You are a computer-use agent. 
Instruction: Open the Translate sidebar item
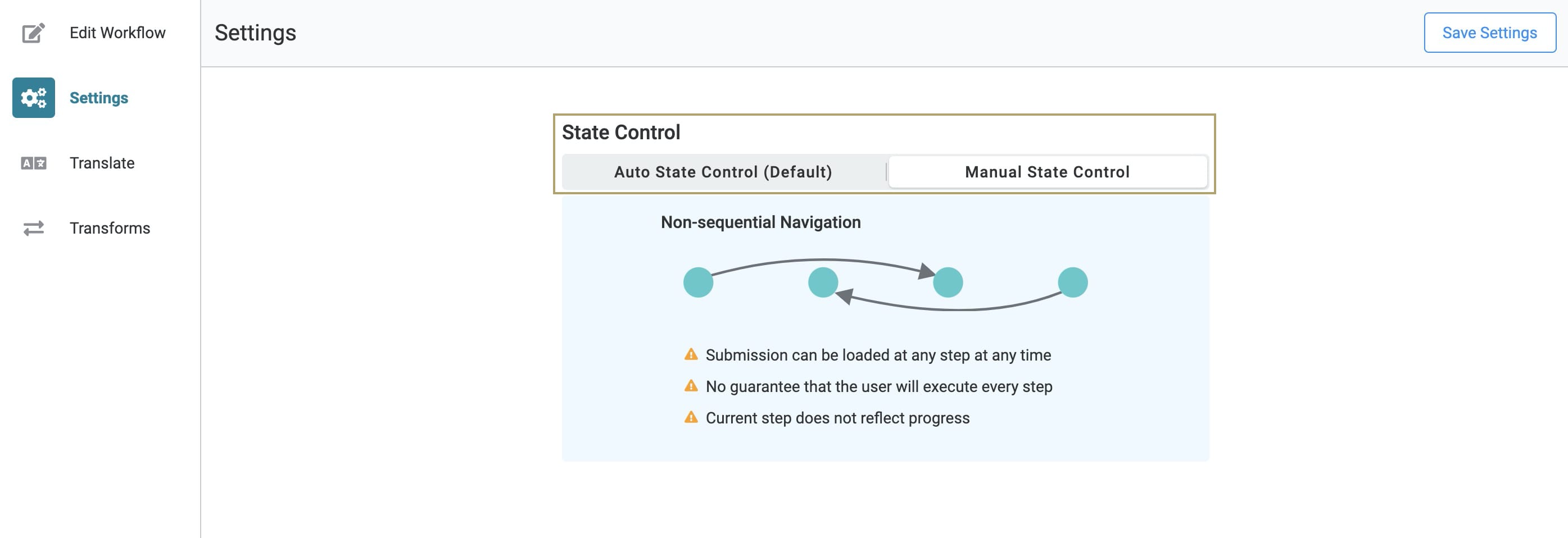[102, 163]
